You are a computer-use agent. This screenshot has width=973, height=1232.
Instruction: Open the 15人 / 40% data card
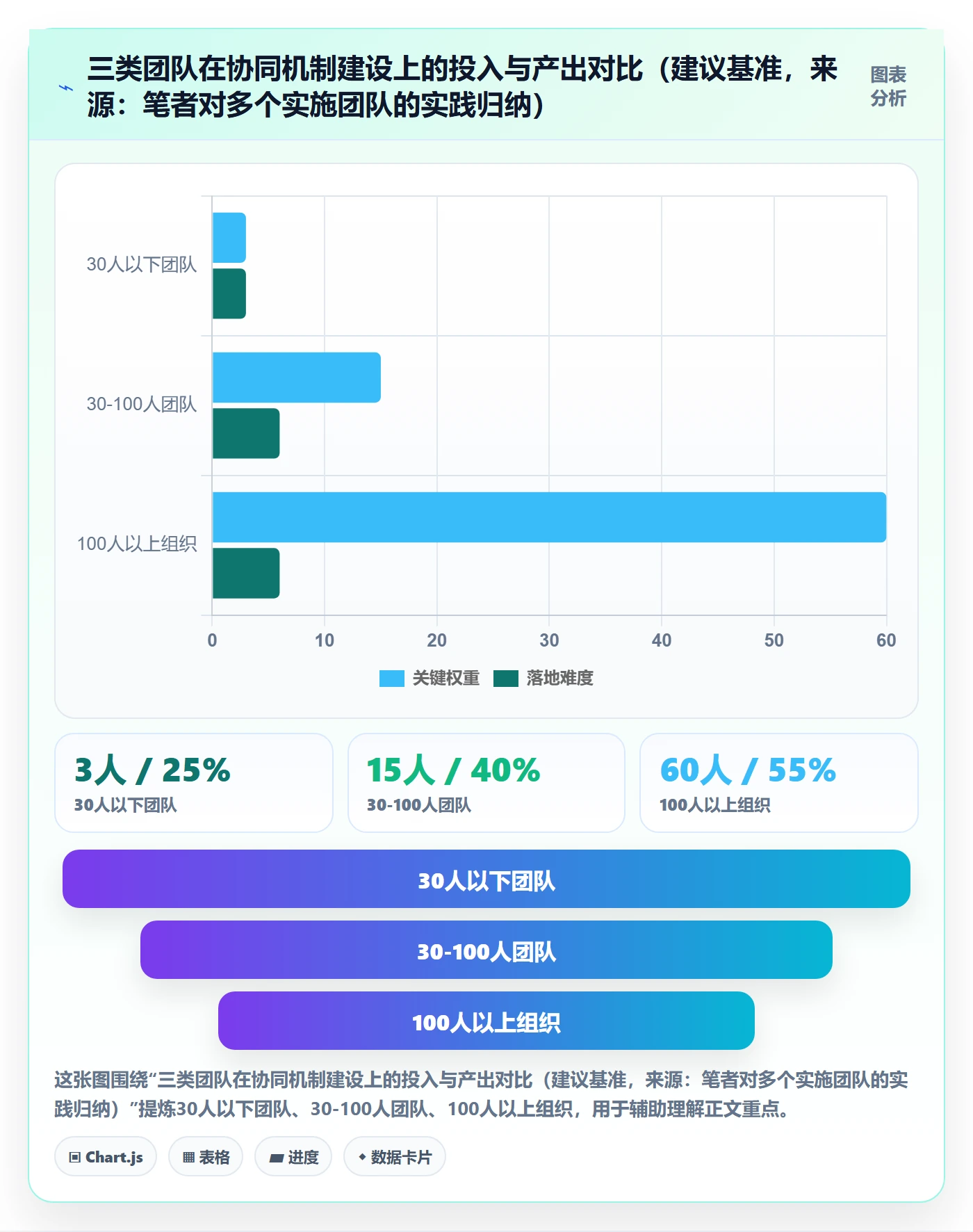(x=486, y=783)
